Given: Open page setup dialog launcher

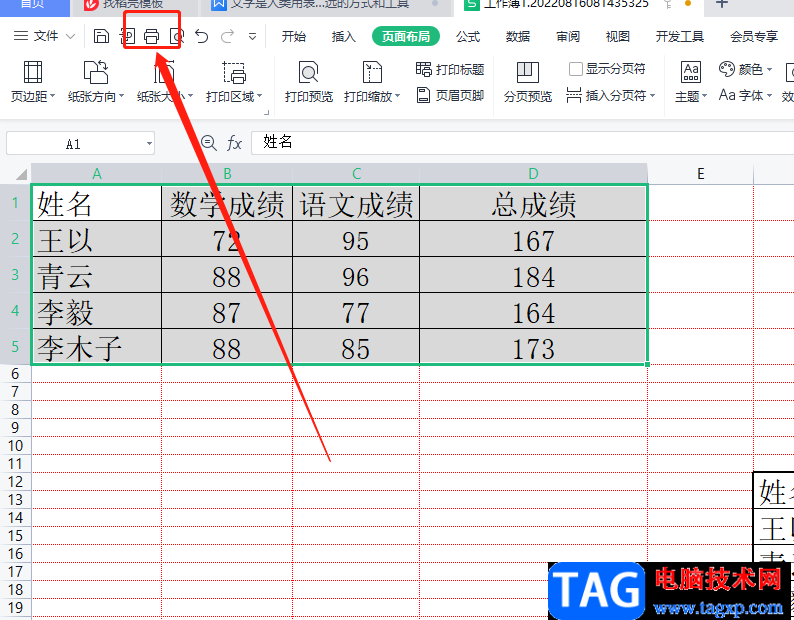Looking at the screenshot, I should click(266, 112).
